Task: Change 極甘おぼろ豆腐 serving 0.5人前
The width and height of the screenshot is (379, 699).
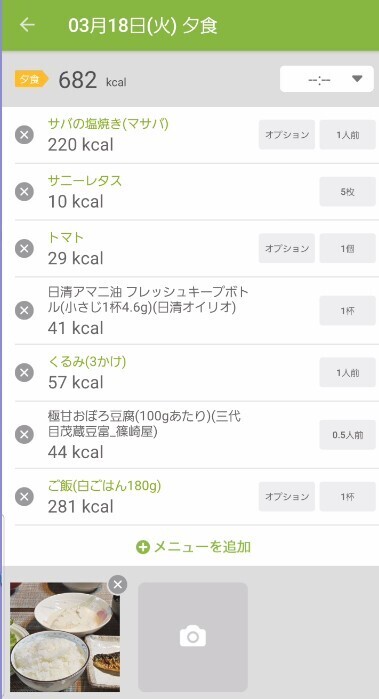Action: (x=347, y=435)
